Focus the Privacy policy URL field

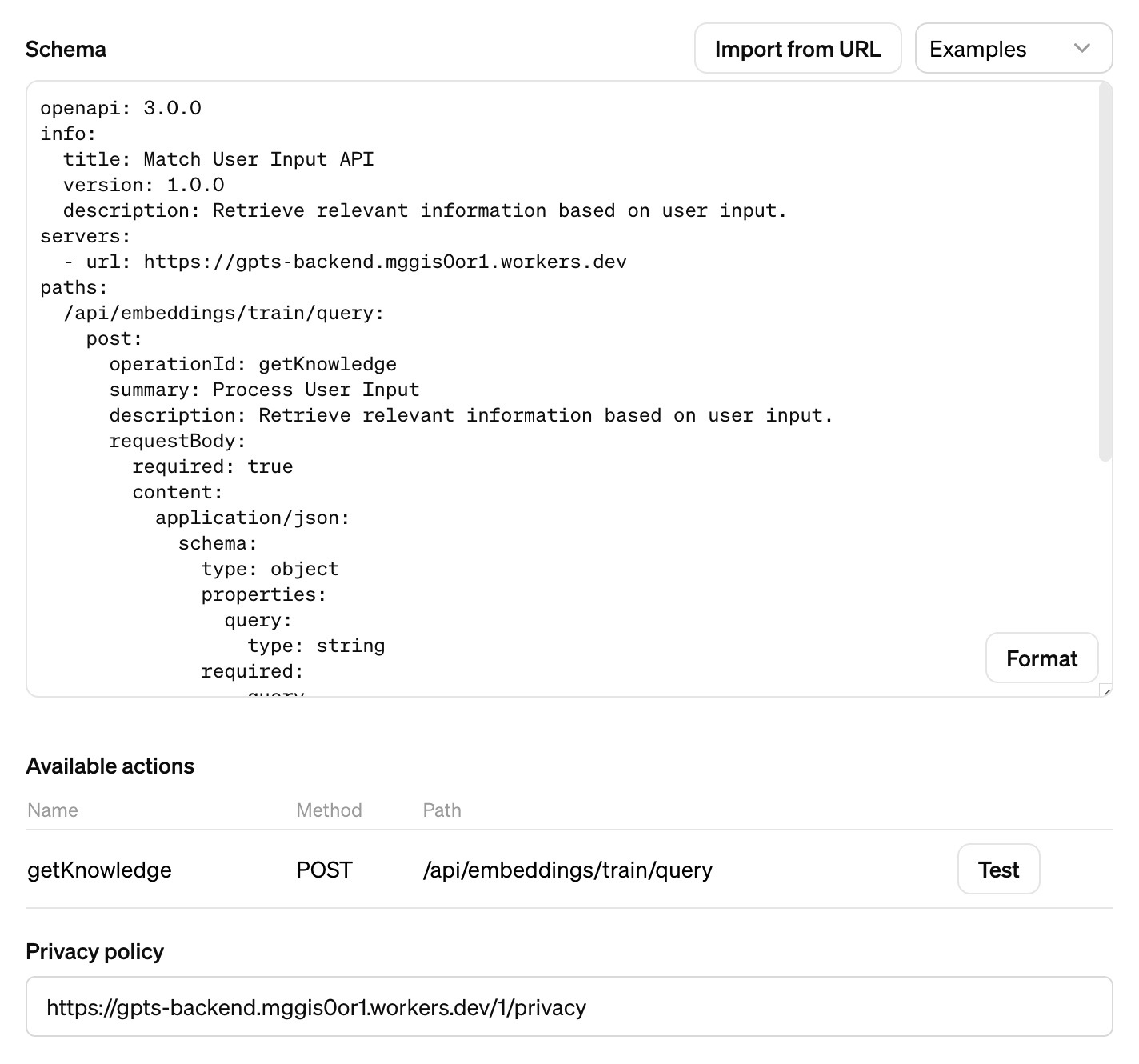(x=568, y=1007)
